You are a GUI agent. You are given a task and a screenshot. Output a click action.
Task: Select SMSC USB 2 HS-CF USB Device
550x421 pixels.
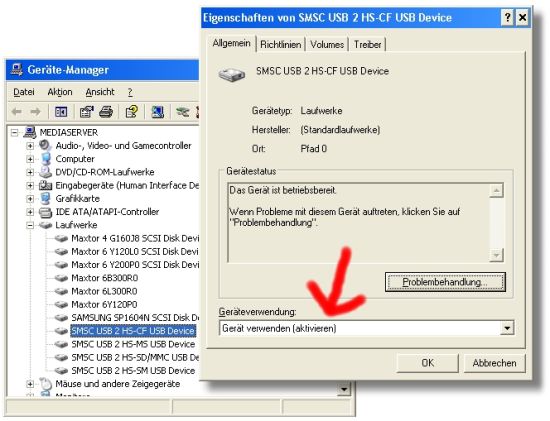pyautogui.click(x=133, y=331)
